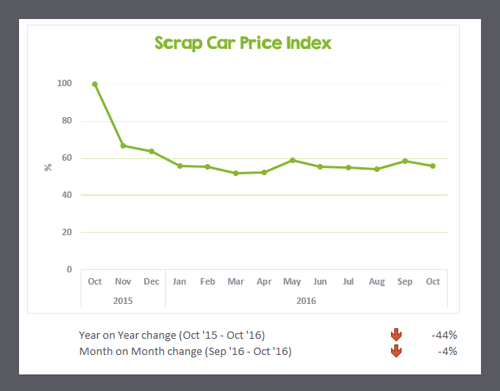Click the -44% value

(x=444, y=335)
